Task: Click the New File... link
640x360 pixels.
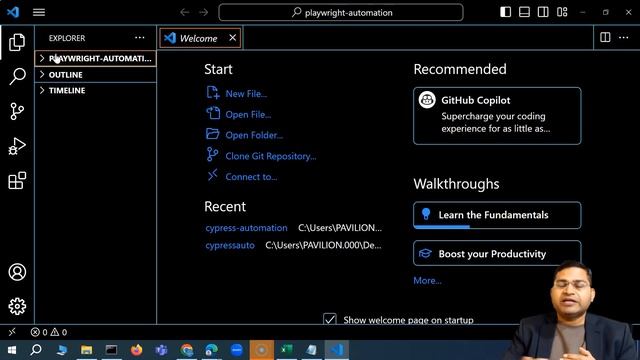Action: point(246,94)
